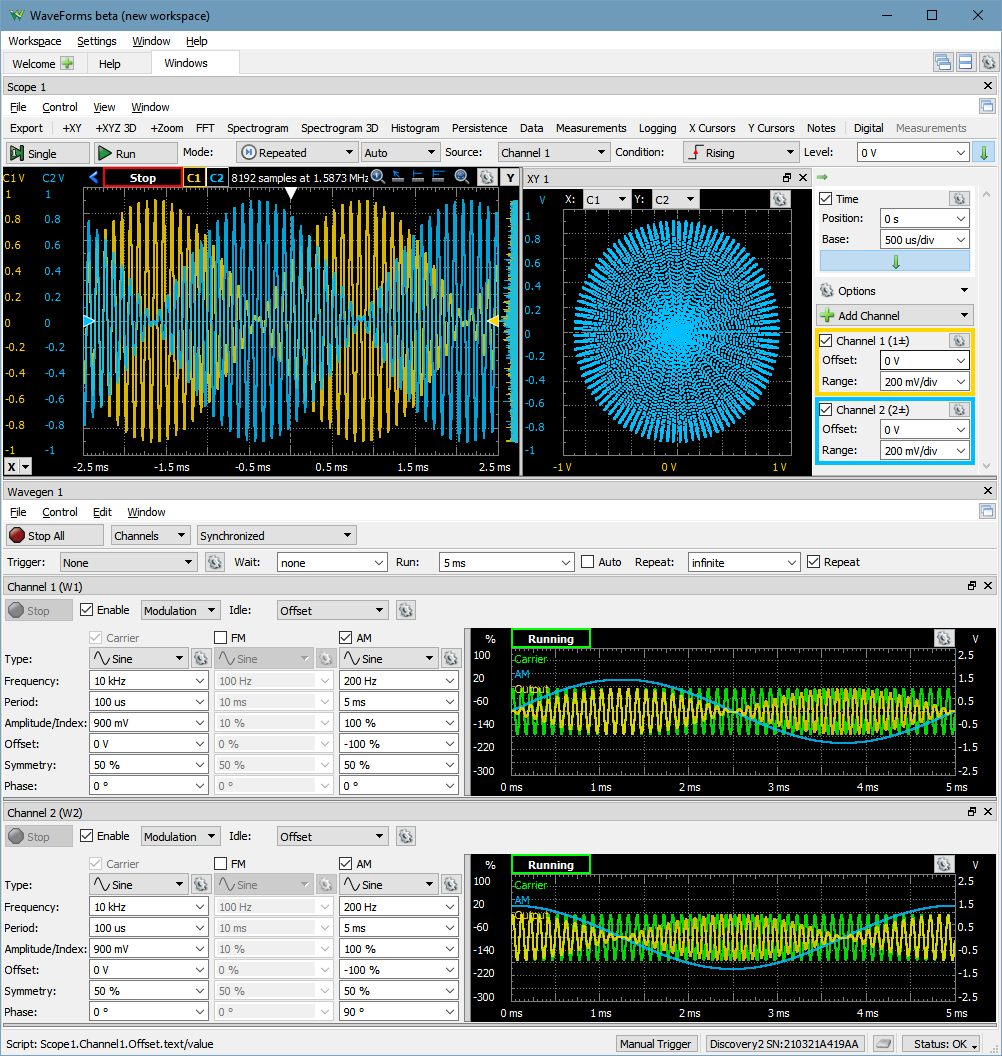Click the Stop All red icon
The width and height of the screenshot is (1002, 1056).
coord(17,535)
